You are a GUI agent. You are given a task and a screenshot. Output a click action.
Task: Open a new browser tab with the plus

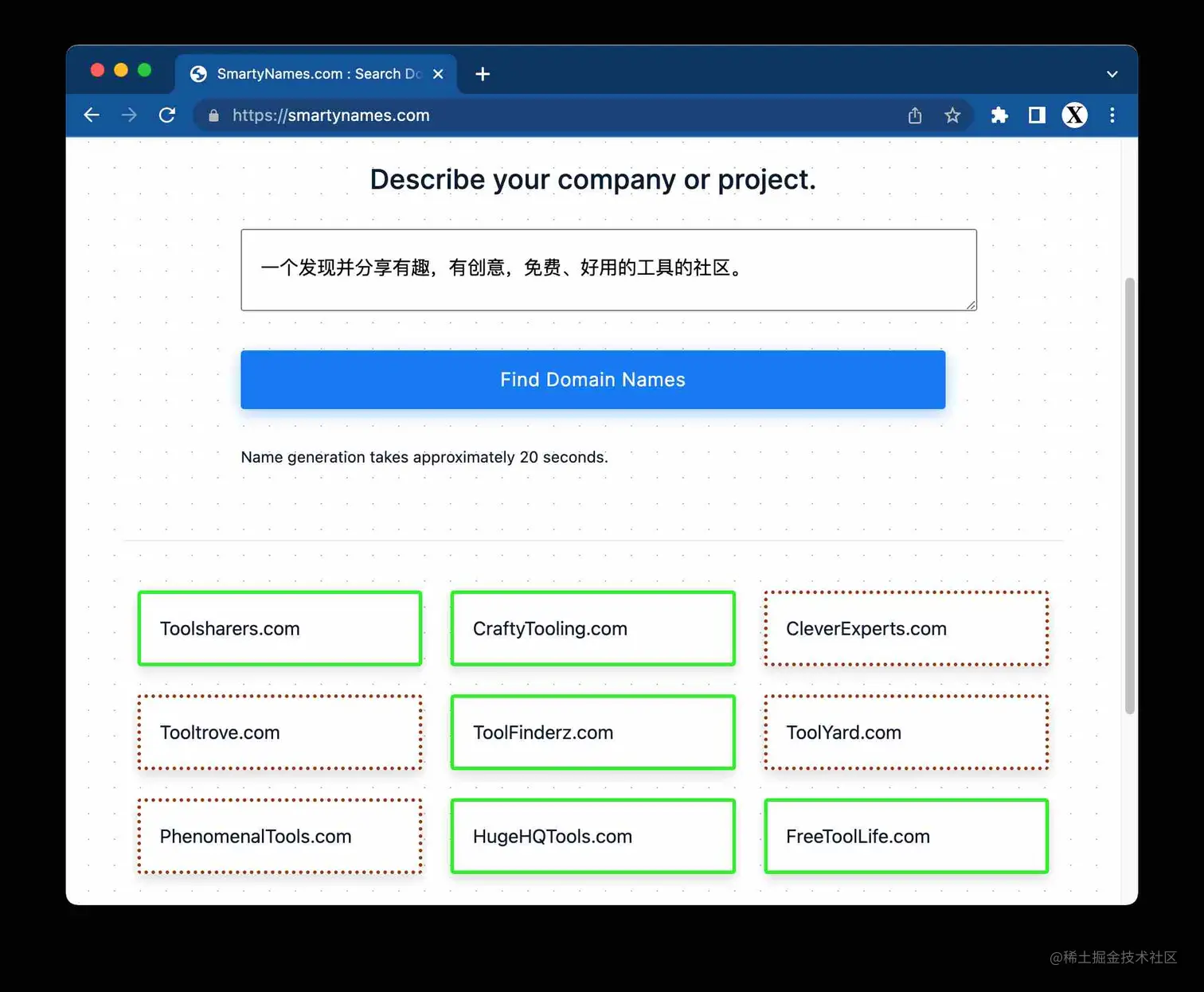click(x=482, y=73)
